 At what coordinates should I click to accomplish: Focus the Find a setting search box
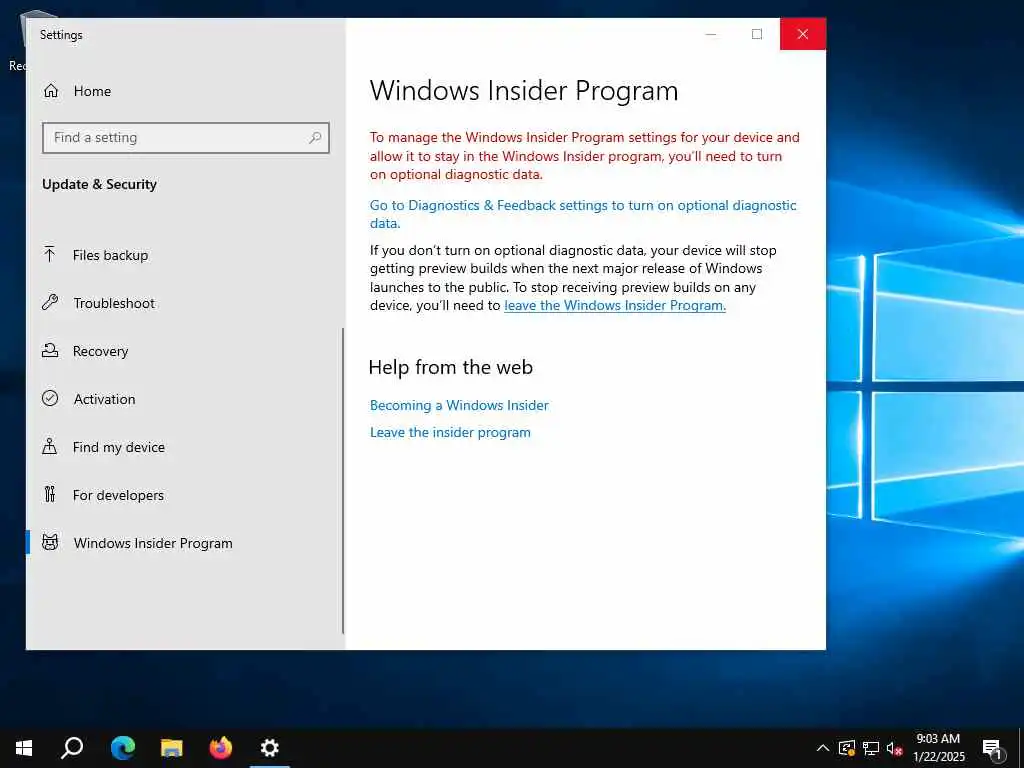tap(185, 138)
